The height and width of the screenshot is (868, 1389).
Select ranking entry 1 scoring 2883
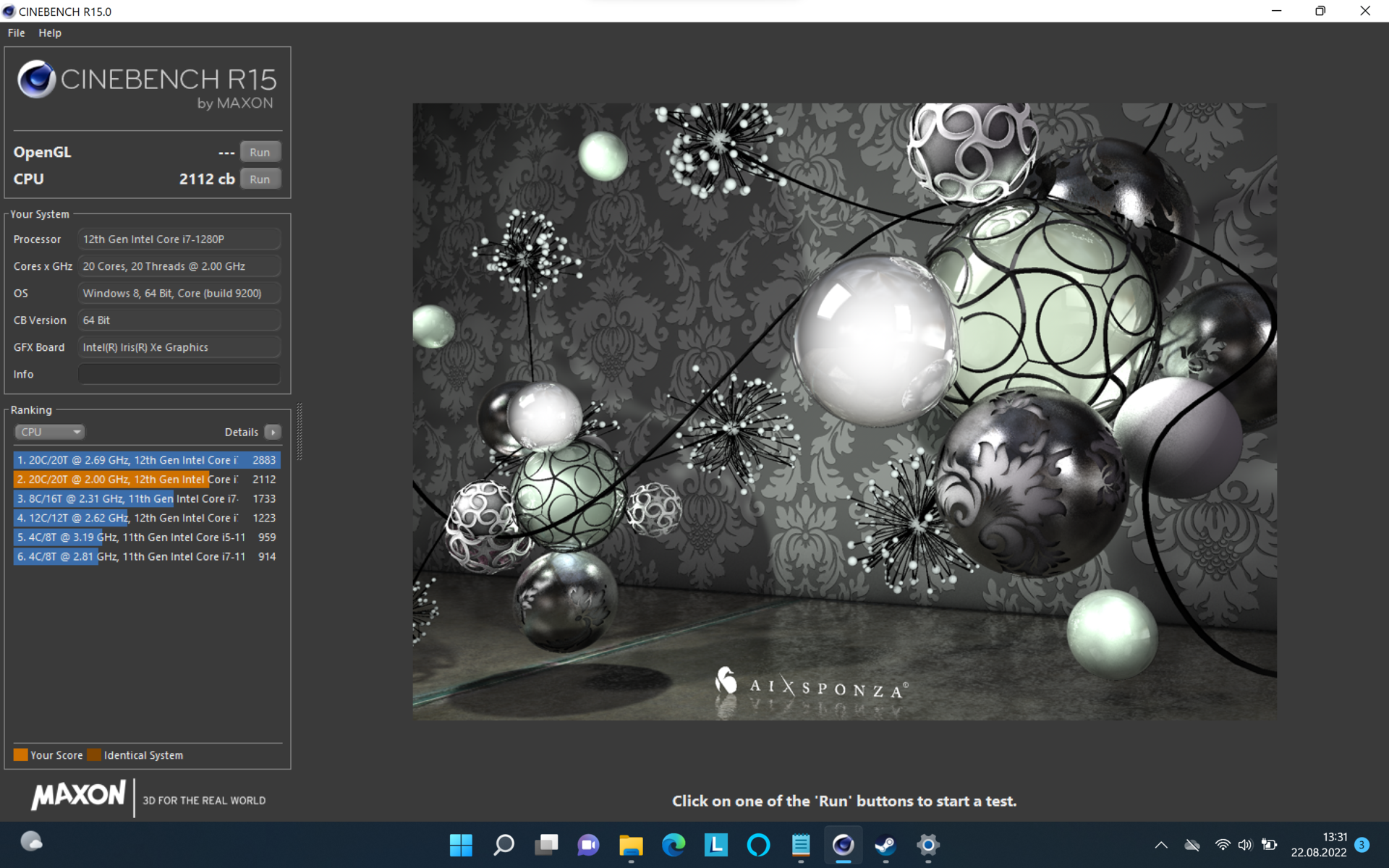(147, 460)
